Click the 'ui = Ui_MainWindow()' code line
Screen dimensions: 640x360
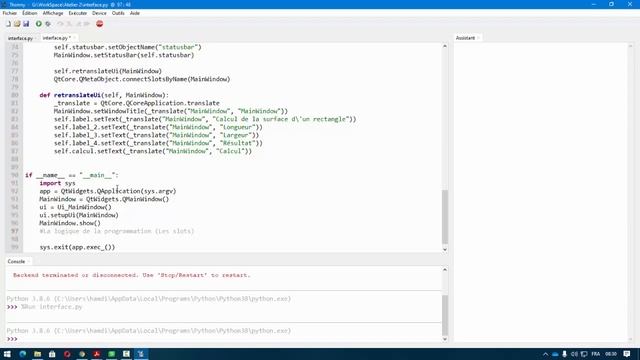(75, 207)
